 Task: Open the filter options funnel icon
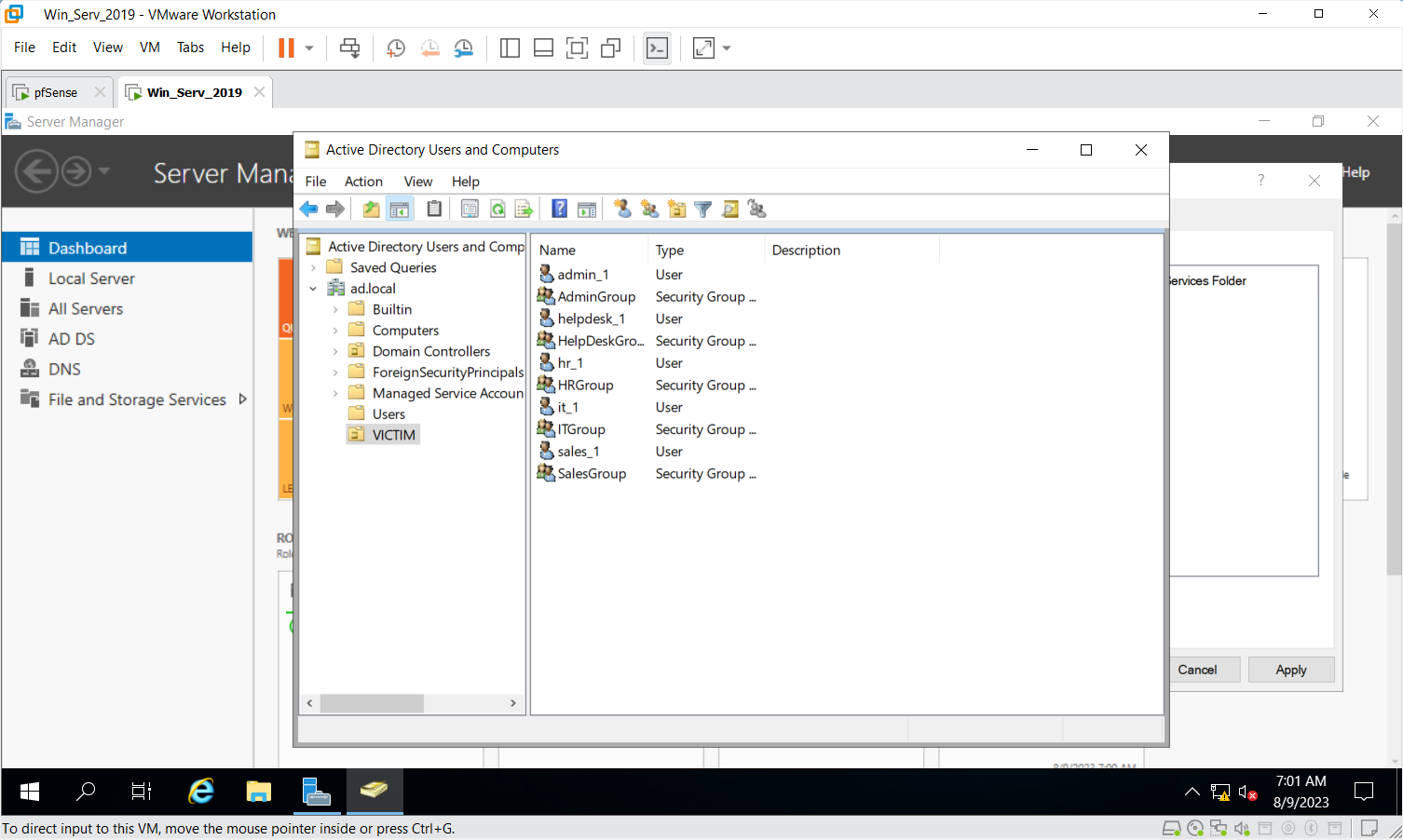pos(703,209)
